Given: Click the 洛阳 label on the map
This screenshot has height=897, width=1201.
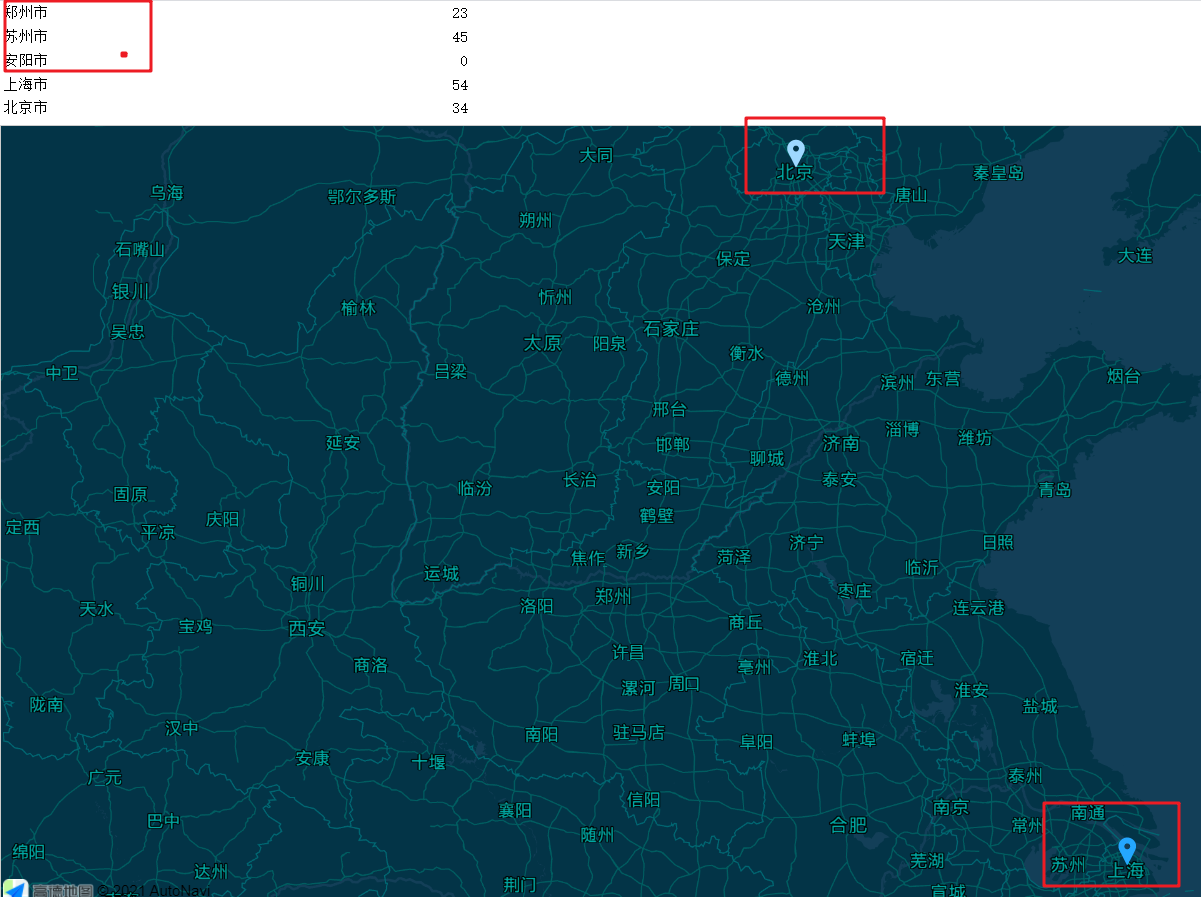Looking at the screenshot, I should coord(537,605).
